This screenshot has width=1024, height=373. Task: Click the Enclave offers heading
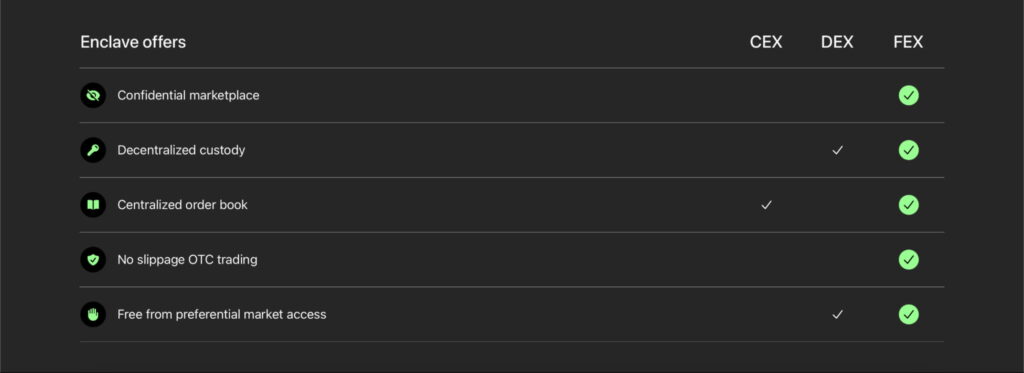(133, 42)
